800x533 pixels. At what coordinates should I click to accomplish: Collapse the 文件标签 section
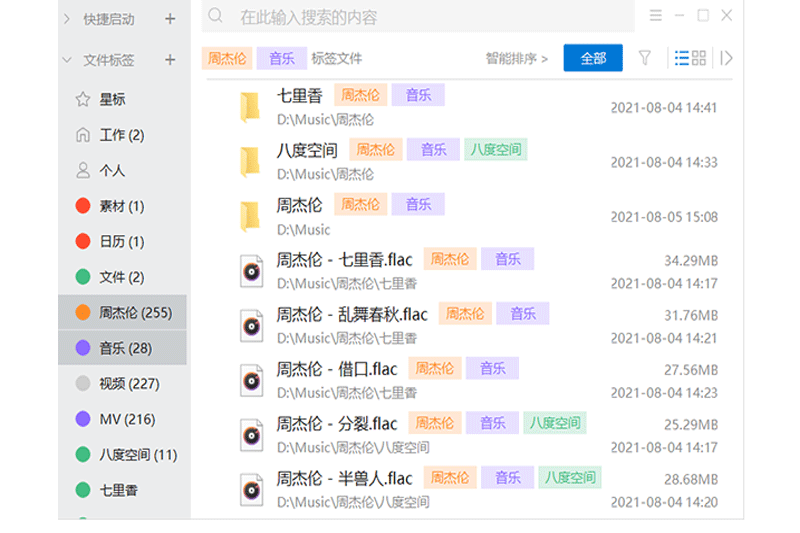[67, 60]
